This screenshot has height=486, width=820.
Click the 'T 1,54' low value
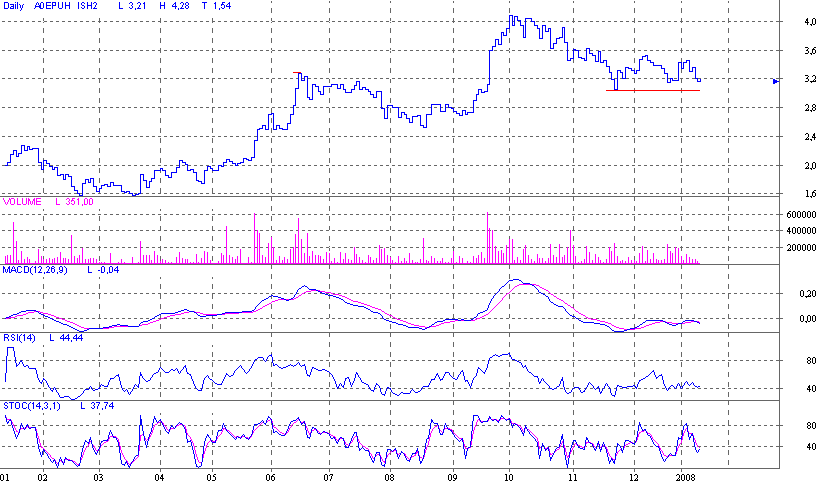pos(217,6)
